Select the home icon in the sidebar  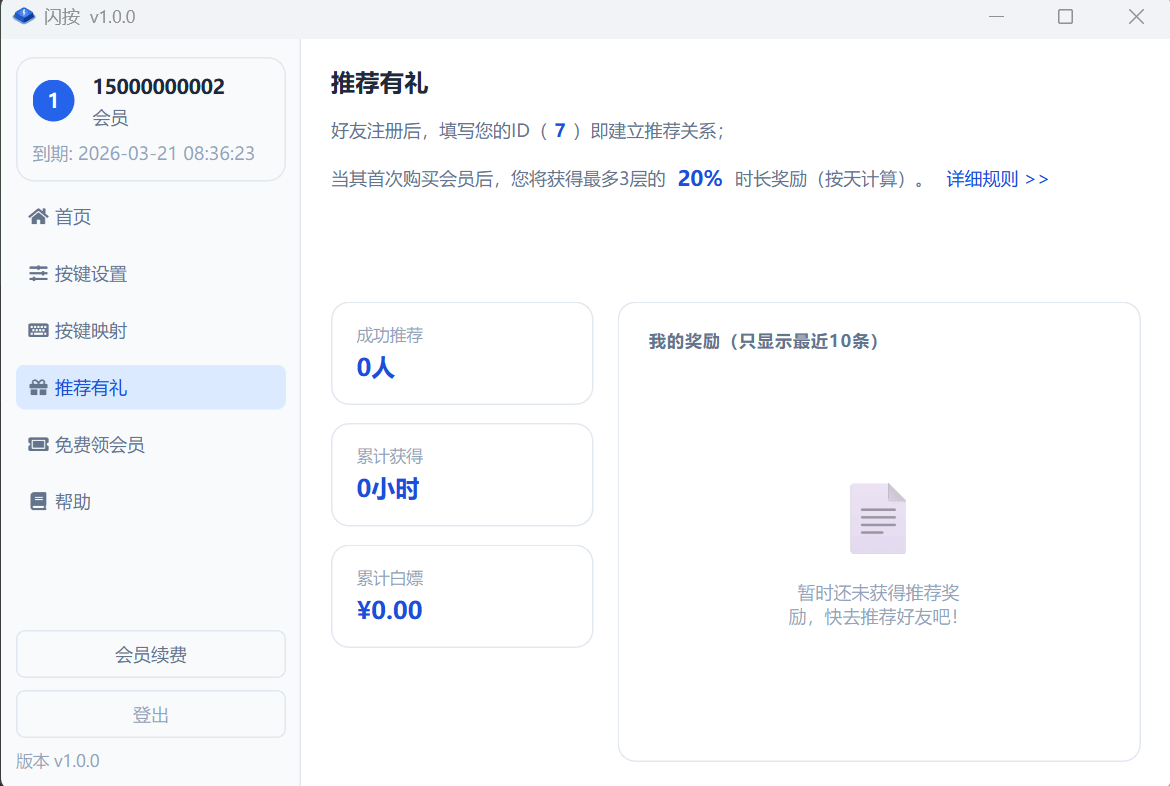(x=36, y=216)
